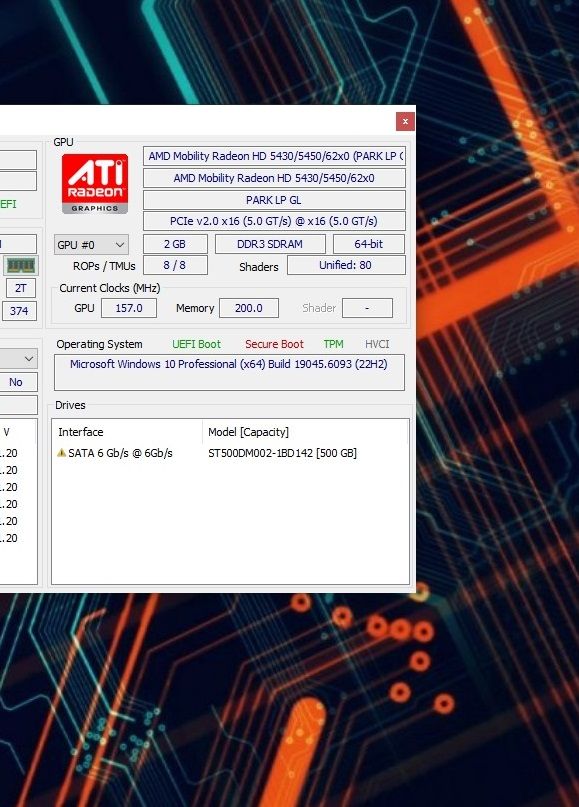Click the ST500DM002-1BD142 [500 GB] drive model
This screenshot has width=579, height=807.
[x=283, y=453]
